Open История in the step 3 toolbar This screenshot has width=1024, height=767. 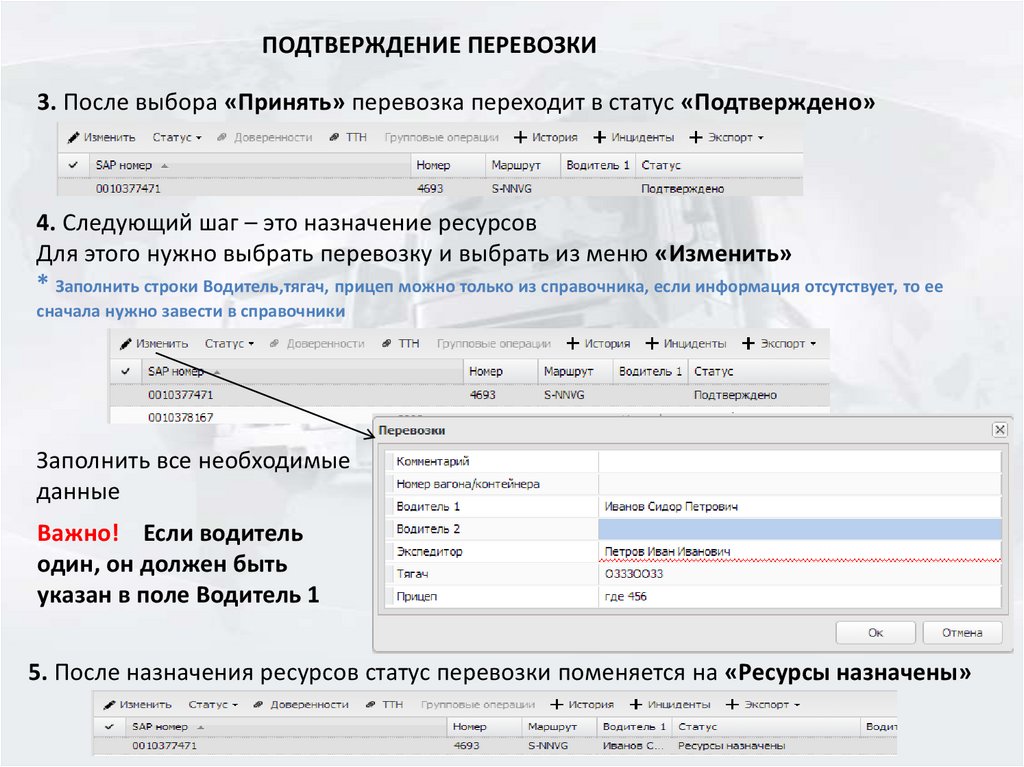[546, 137]
